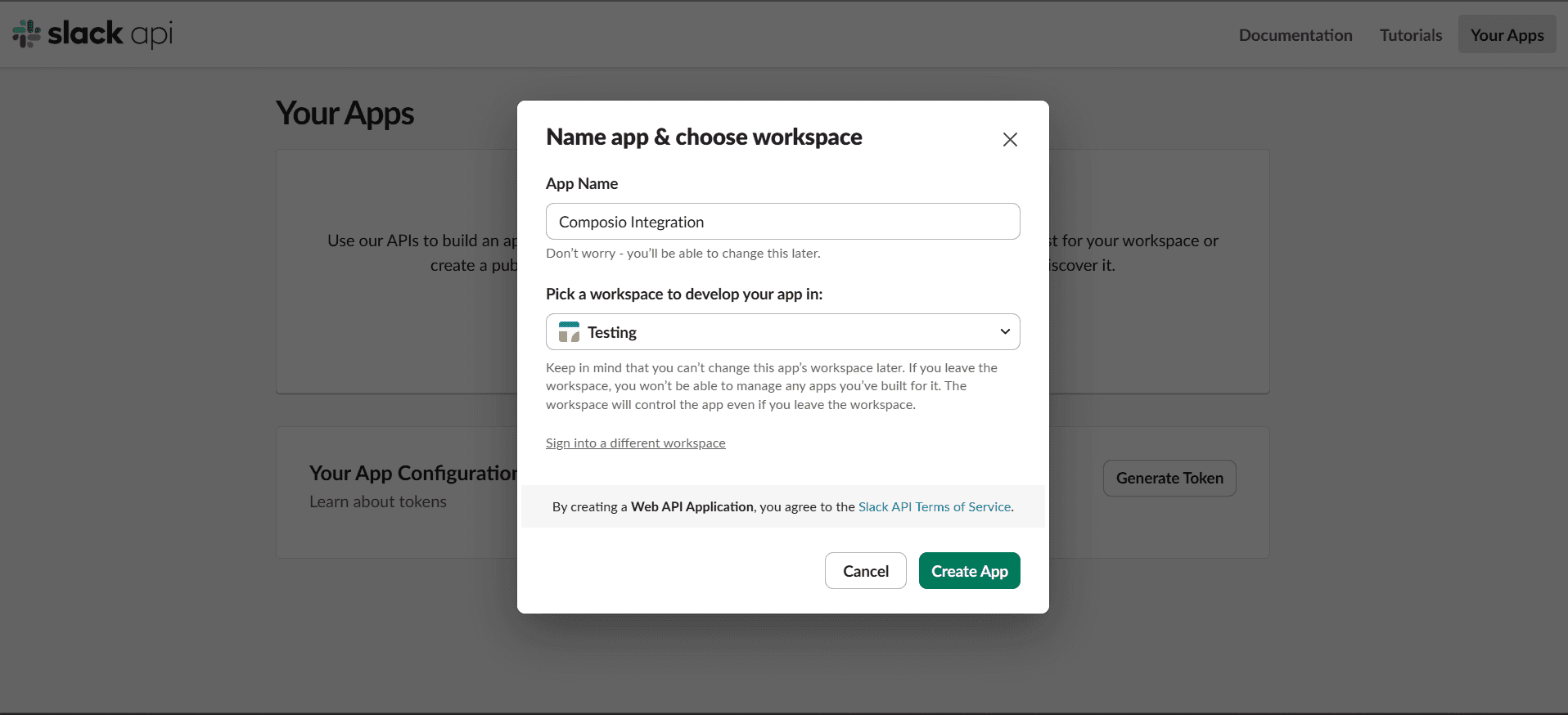The width and height of the screenshot is (1568, 715).
Task: Focus the App Name input field
Action: click(783, 222)
